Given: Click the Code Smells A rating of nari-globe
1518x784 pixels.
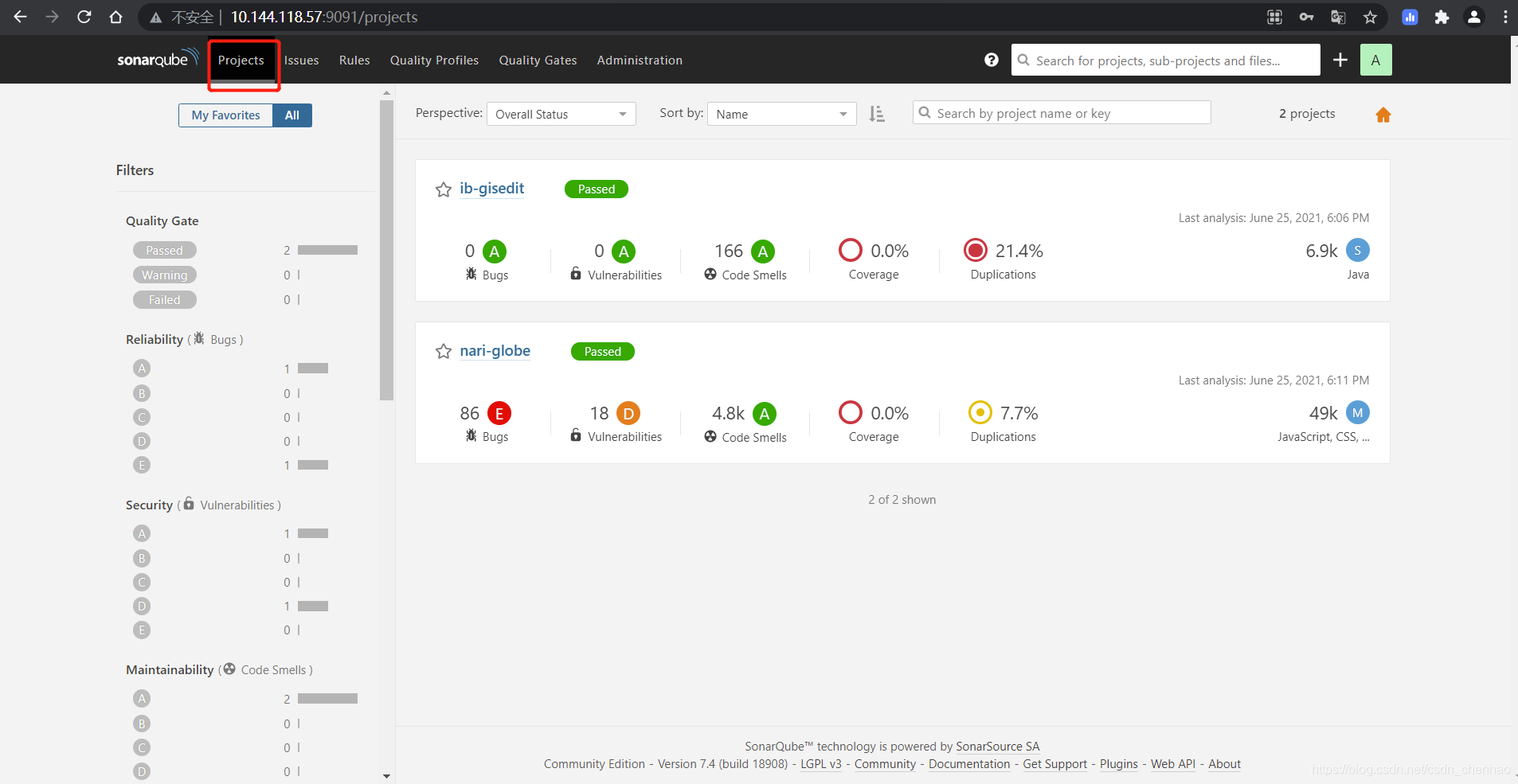Looking at the screenshot, I should (x=765, y=413).
